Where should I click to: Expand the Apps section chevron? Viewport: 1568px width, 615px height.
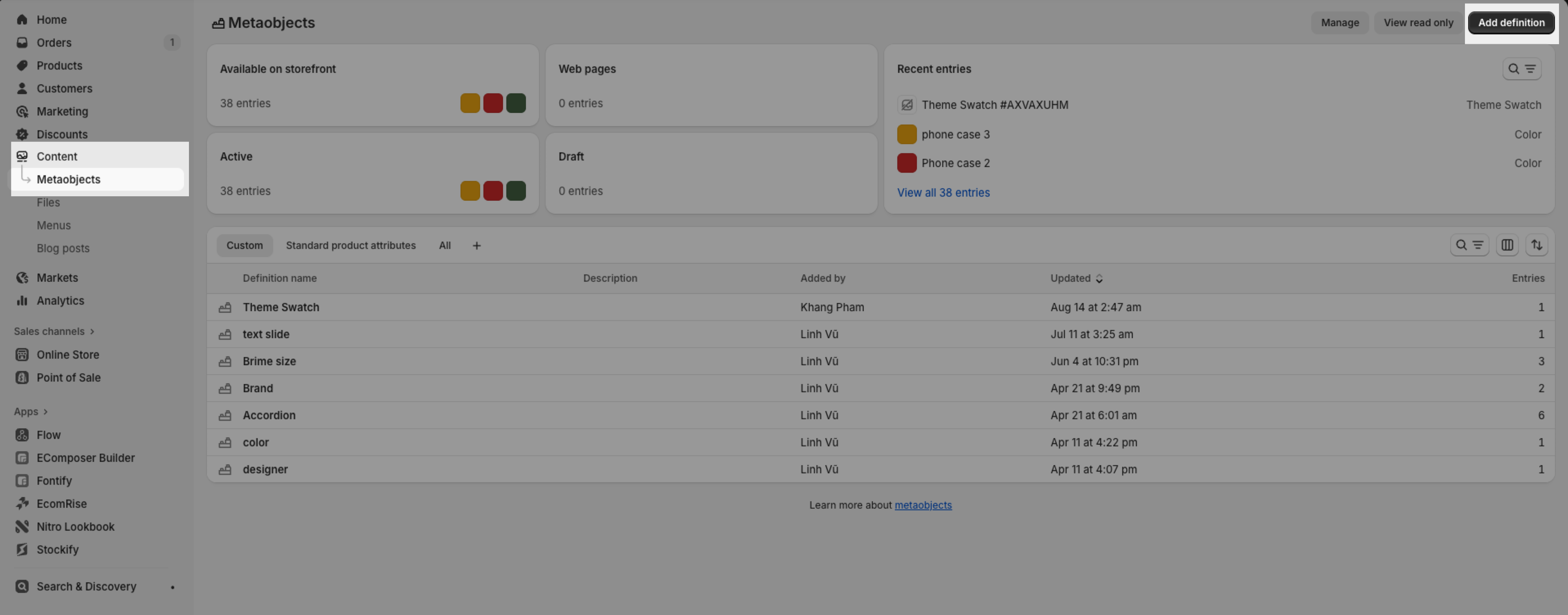[46, 412]
